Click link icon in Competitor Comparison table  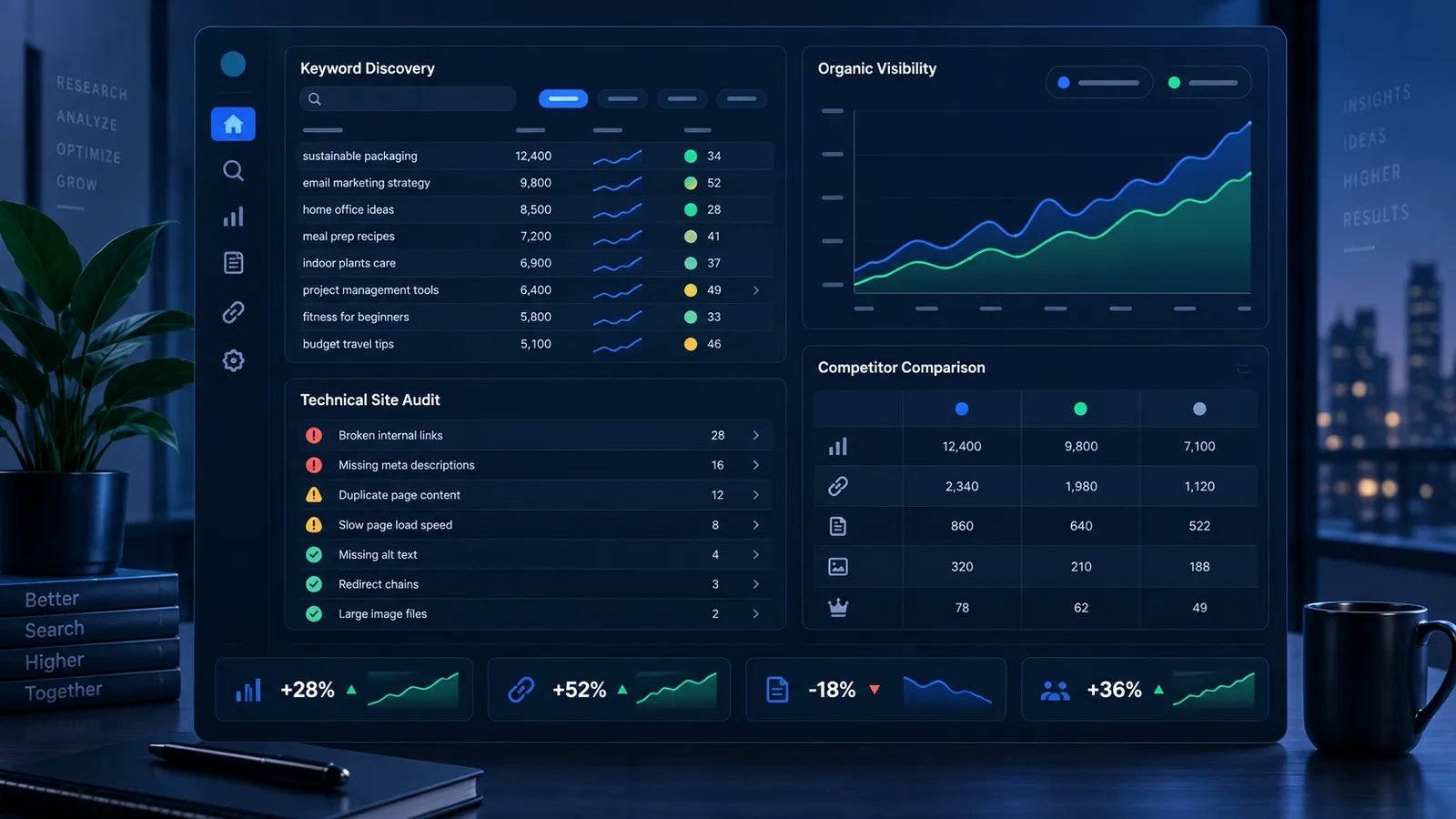click(838, 486)
